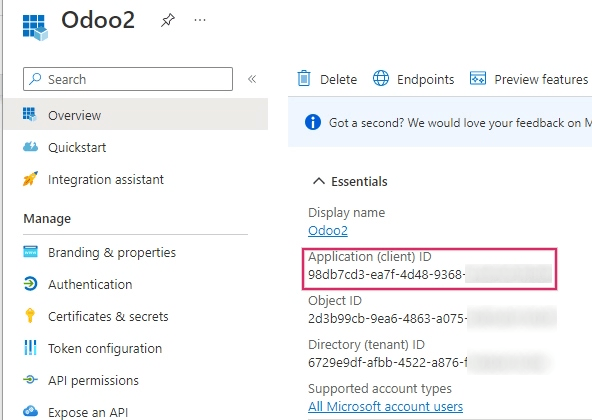Click the Directory (tenant) ID label
592x420 pixels.
coord(366,344)
